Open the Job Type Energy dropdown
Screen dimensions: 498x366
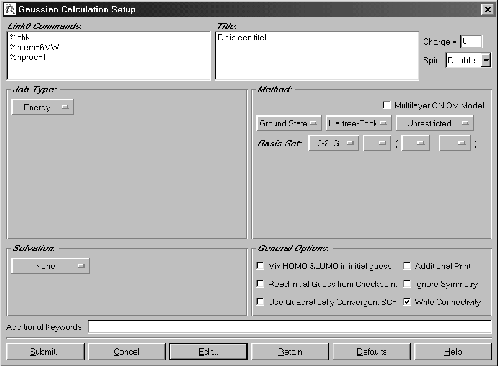(43, 107)
